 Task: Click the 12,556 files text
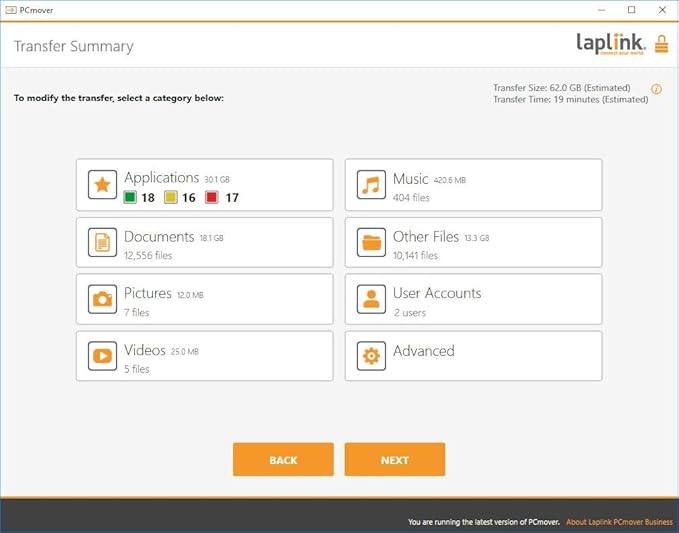pyautogui.click(x=148, y=255)
